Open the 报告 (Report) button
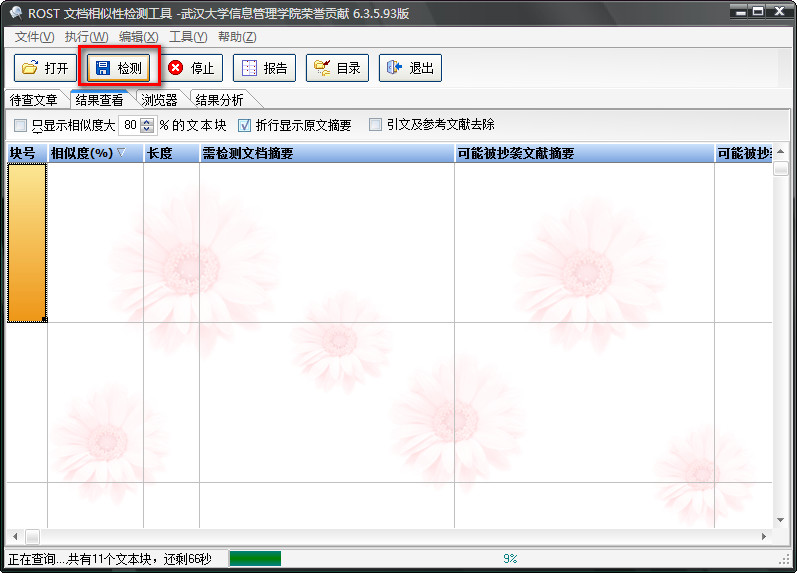Viewport: 797px width, 573px height. coord(264,68)
